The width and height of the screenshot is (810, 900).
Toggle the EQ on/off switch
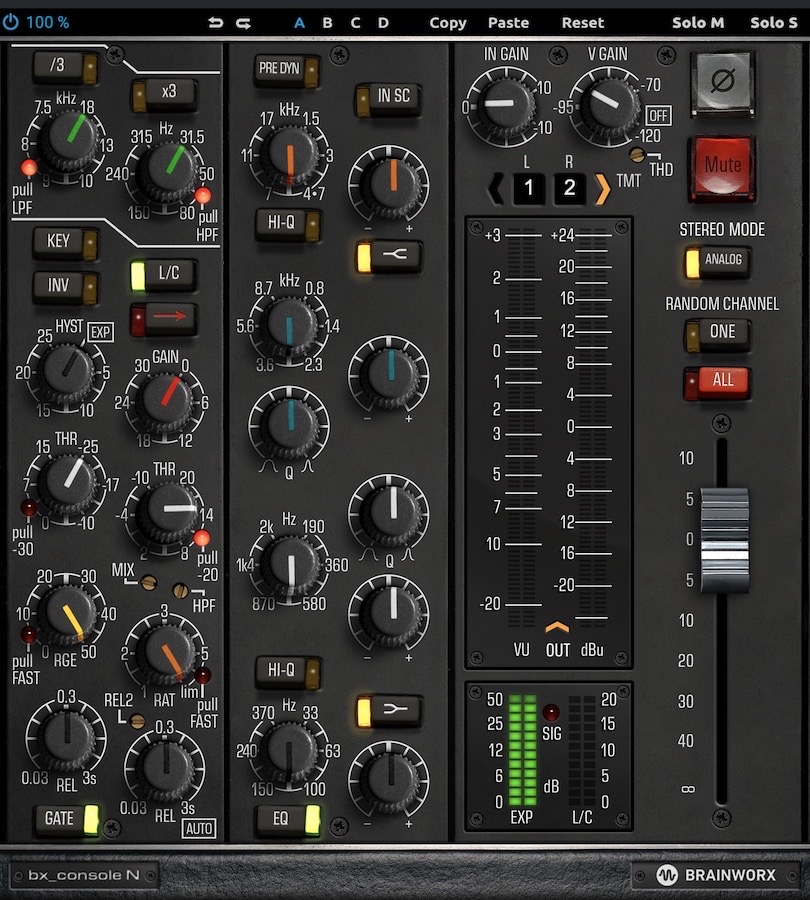click(x=287, y=818)
